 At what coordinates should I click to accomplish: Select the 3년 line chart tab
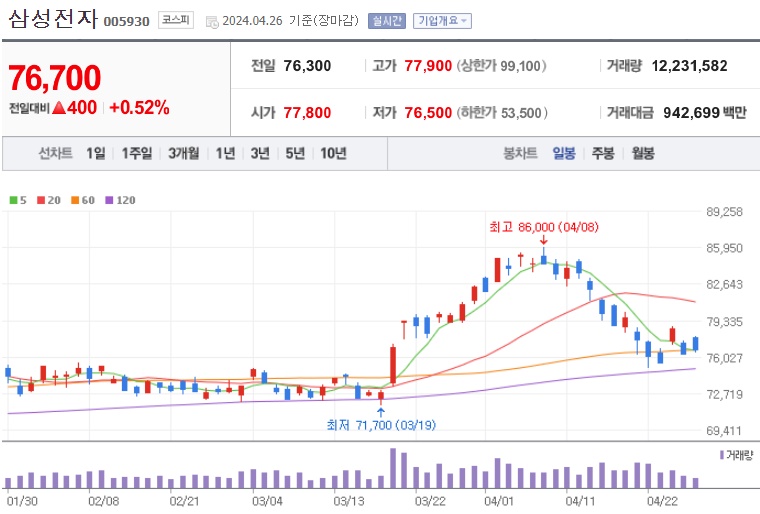click(x=260, y=154)
